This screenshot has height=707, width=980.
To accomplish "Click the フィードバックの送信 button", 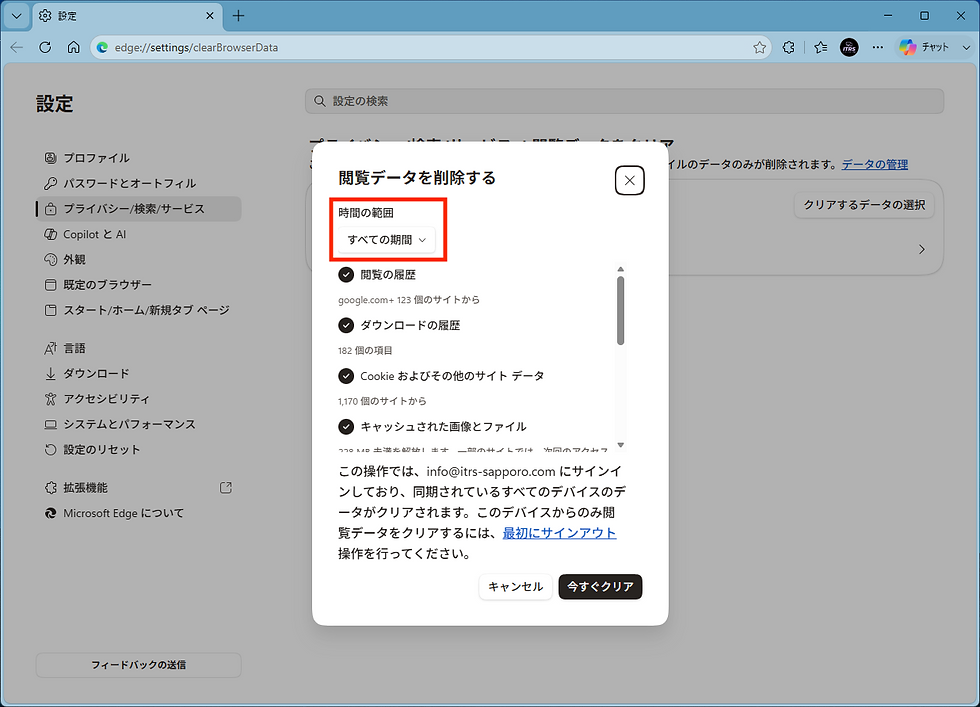I will point(139,665).
